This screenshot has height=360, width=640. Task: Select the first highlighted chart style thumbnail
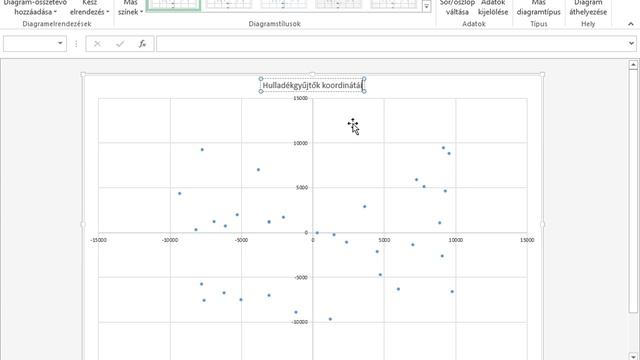[x=173, y=5]
